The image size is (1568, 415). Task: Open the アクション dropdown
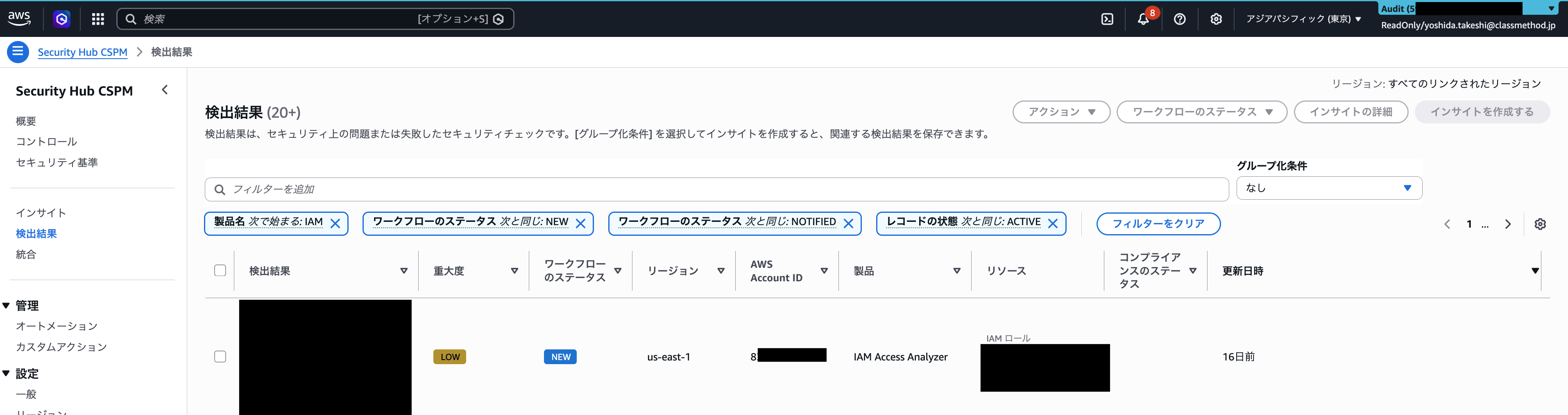1061,112
